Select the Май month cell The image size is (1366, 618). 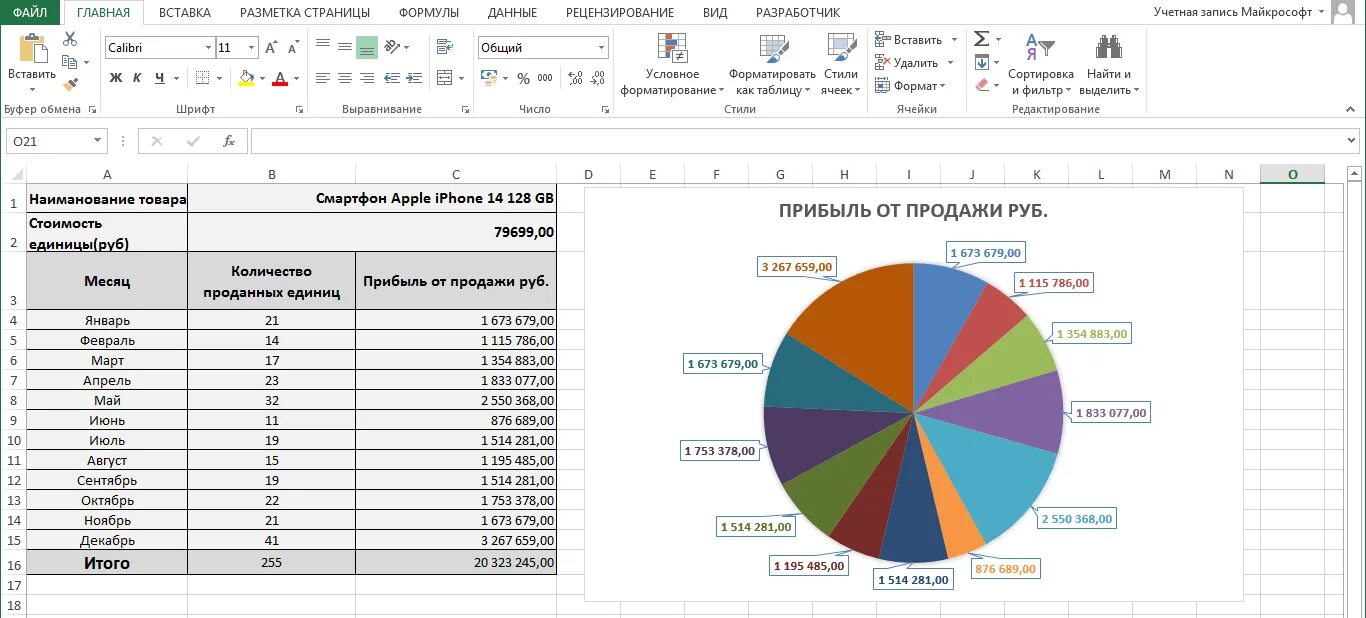[x=107, y=400]
